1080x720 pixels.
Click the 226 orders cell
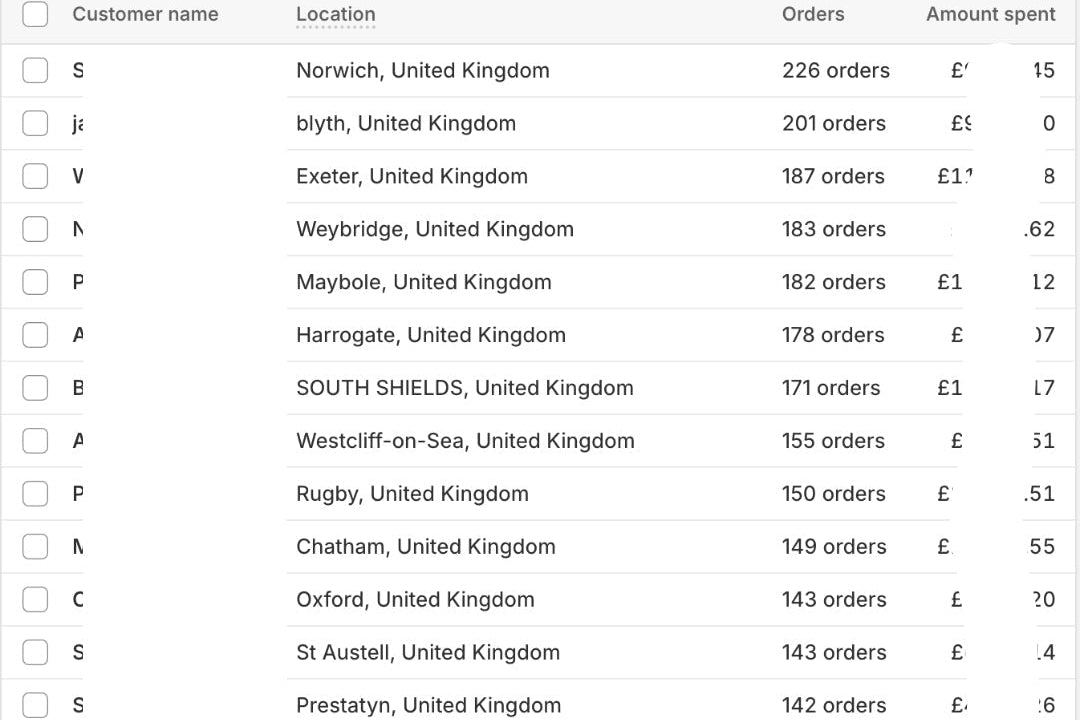point(835,70)
